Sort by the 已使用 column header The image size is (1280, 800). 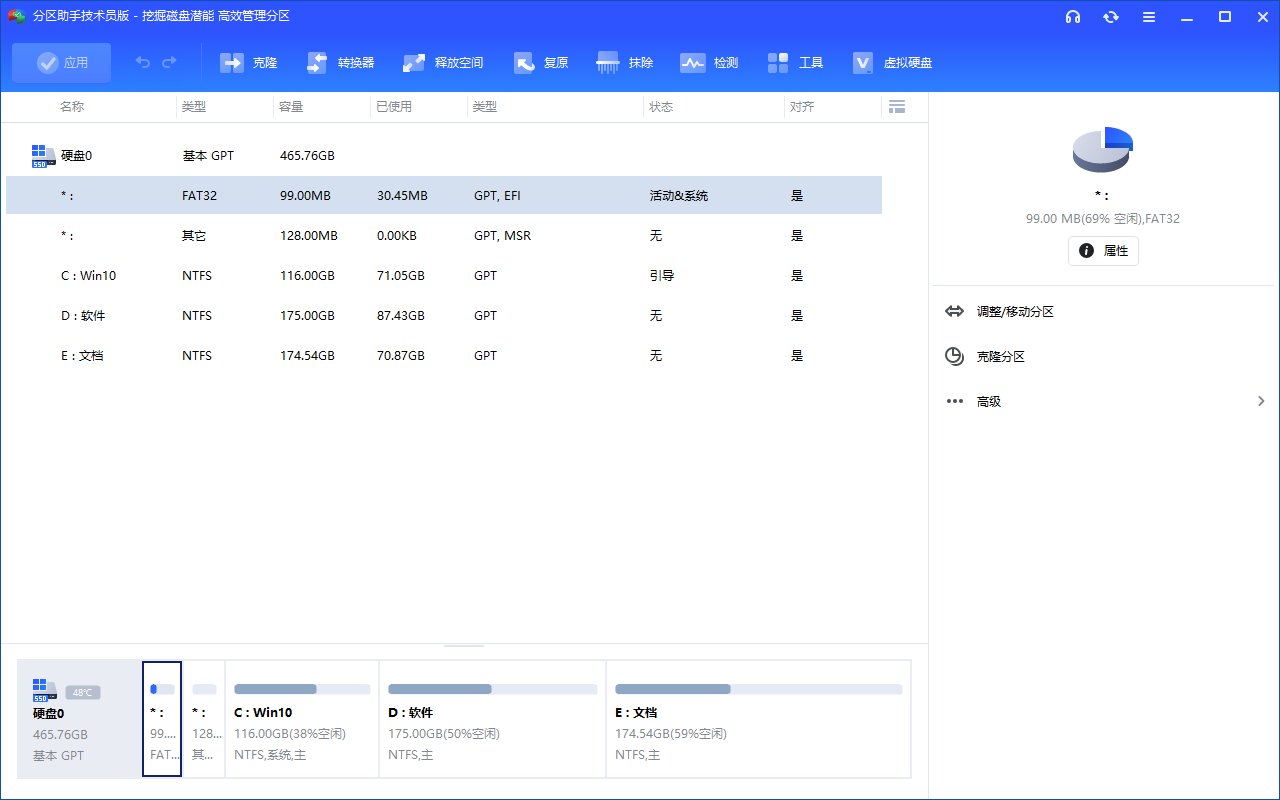coord(393,107)
